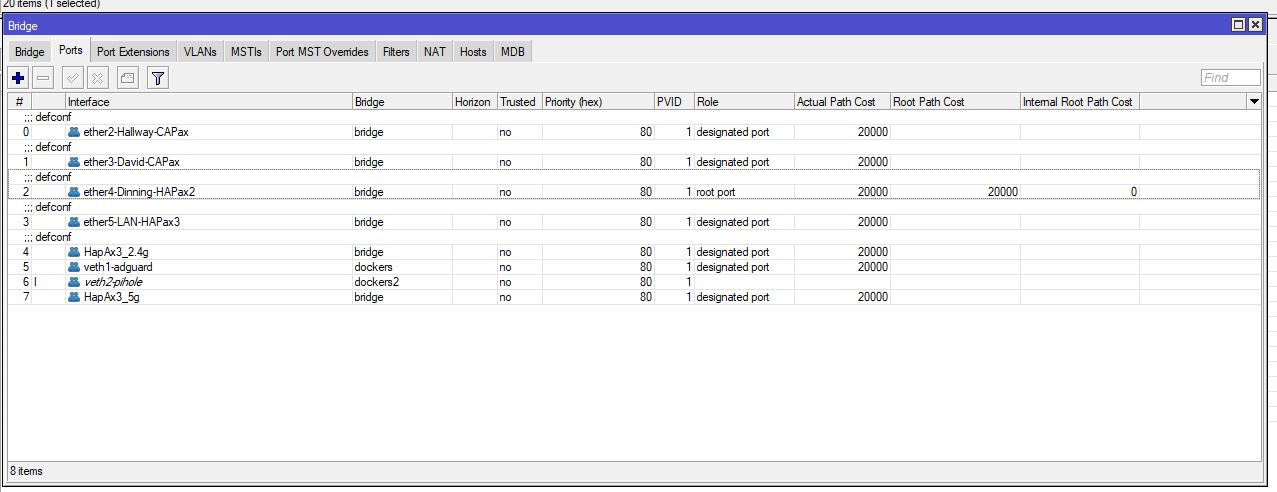This screenshot has width=1277, height=492.
Task: Click the '8 items' status bar text
Action: (x=26, y=471)
